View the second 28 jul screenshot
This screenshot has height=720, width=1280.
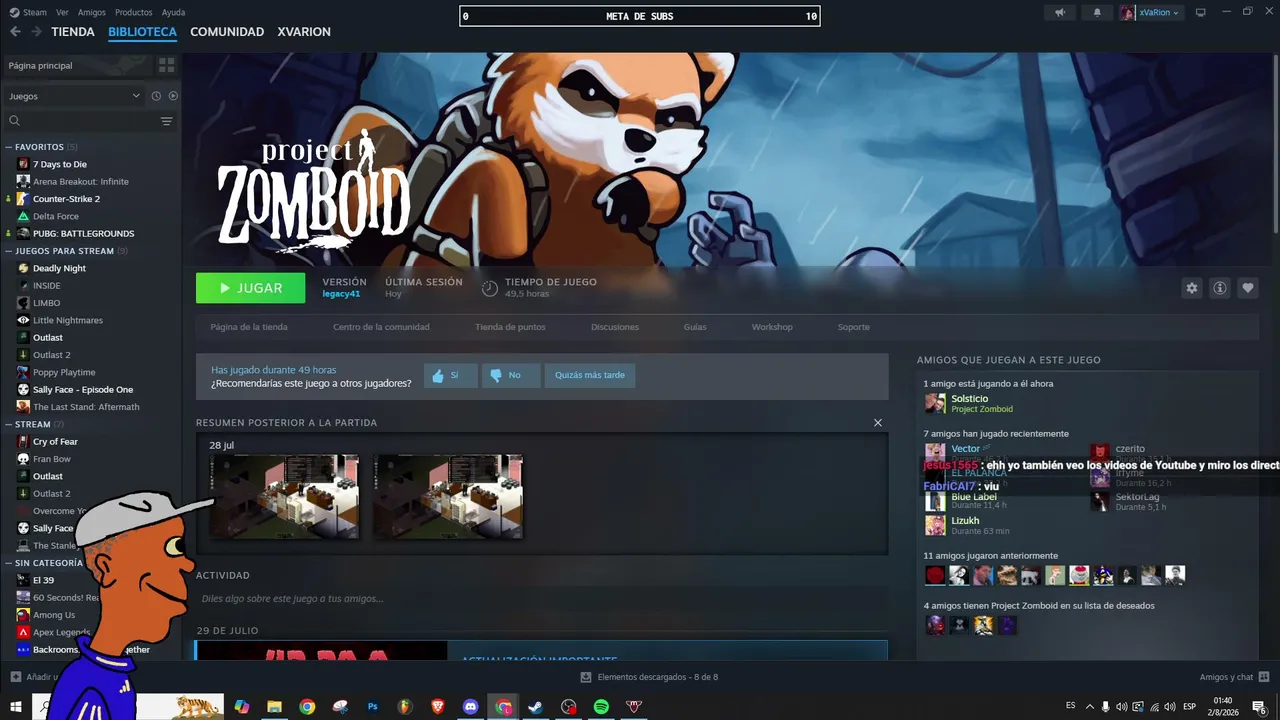(x=448, y=497)
